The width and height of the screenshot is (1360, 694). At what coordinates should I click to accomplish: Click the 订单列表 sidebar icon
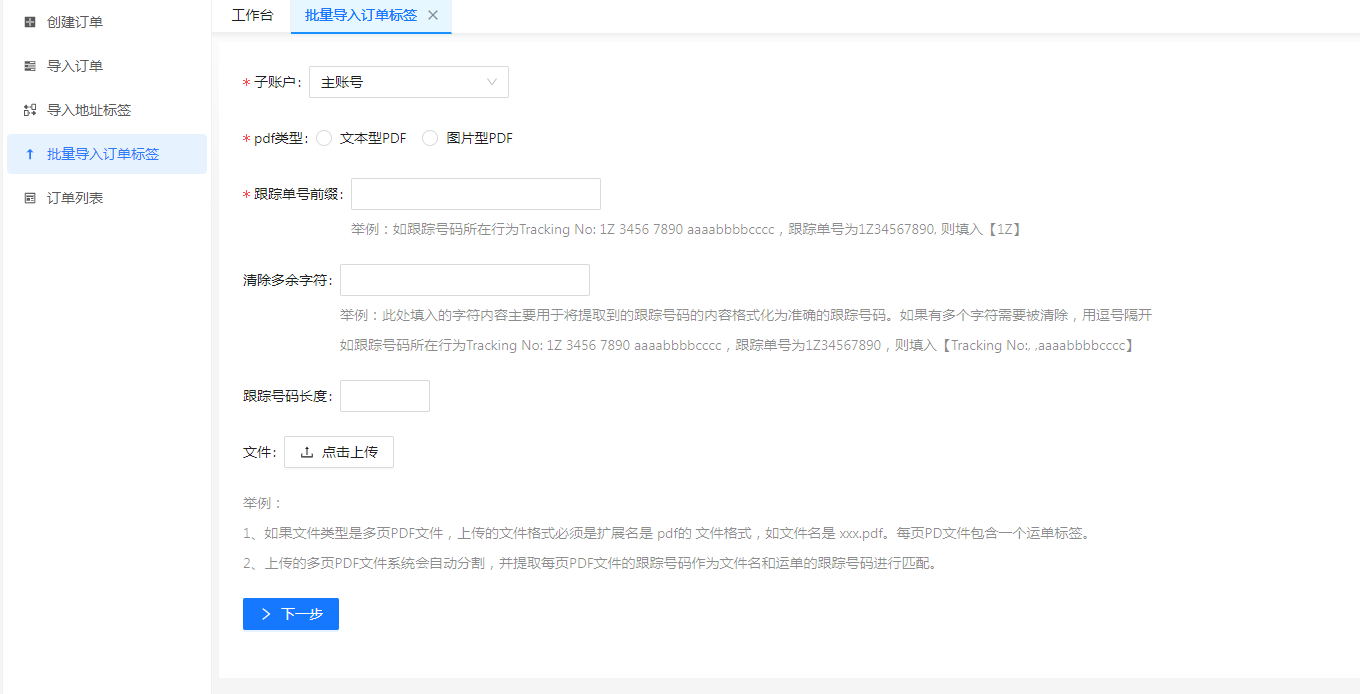30,198
